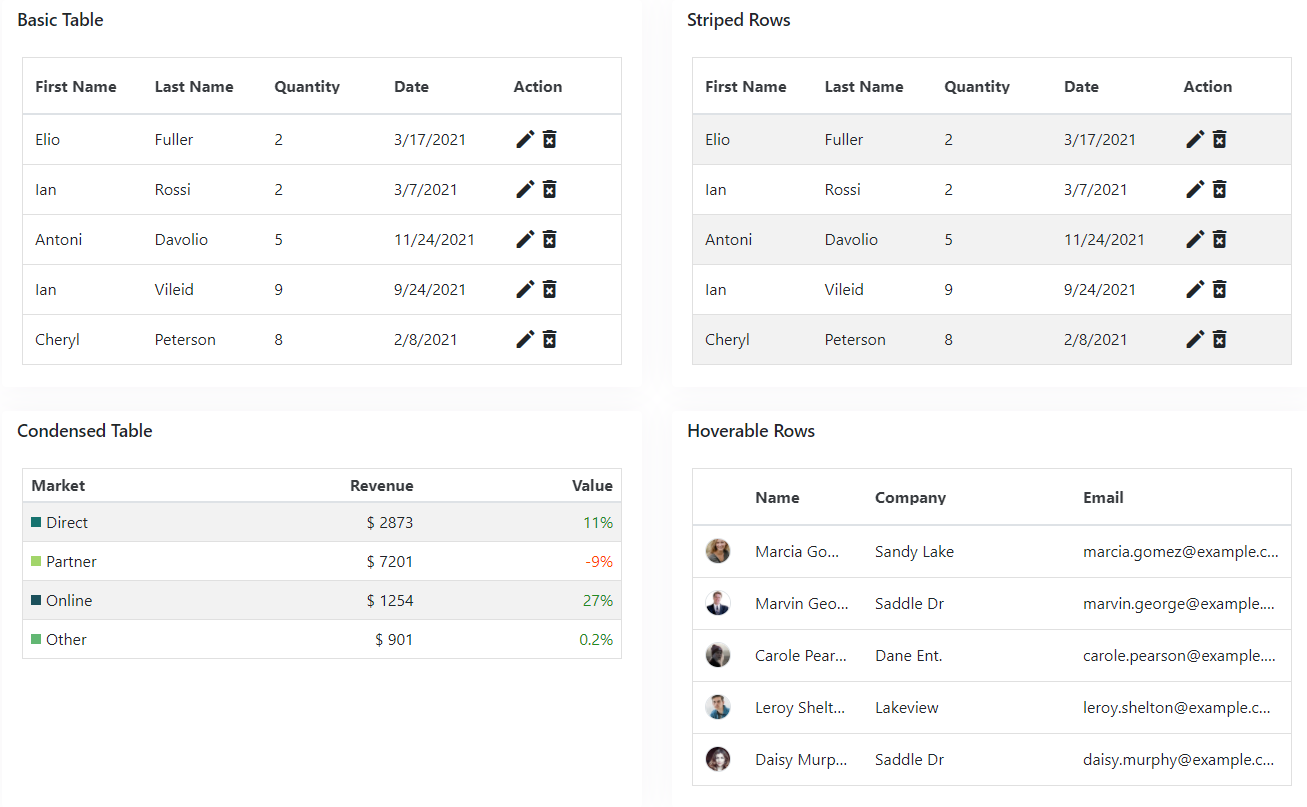Image resolution: width=1307 pixels, height=807 pixels.
Task: Delete Elio Fuller's row in Striped Rows
Action: 1220,139
